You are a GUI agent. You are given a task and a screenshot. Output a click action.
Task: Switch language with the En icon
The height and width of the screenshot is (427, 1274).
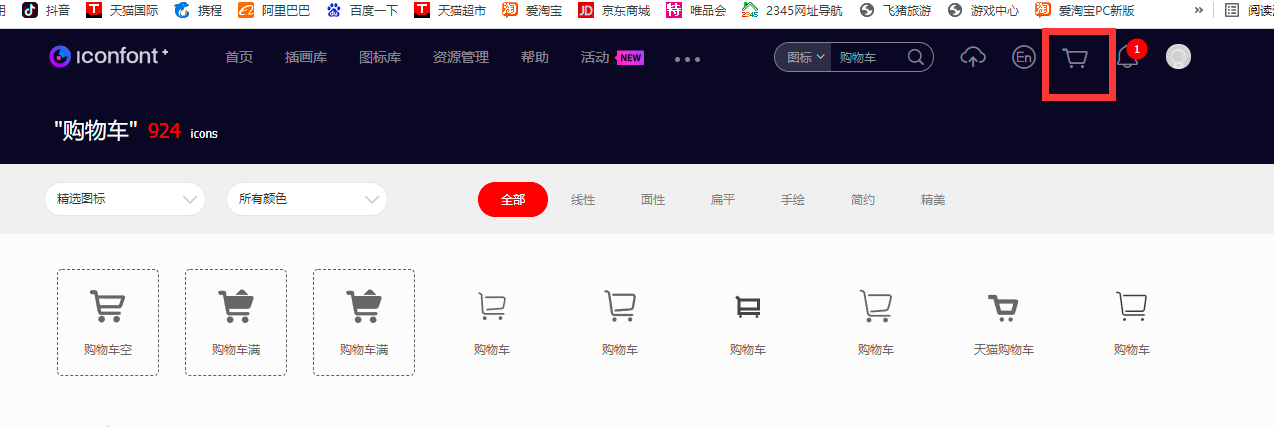tap(1023, 57)
